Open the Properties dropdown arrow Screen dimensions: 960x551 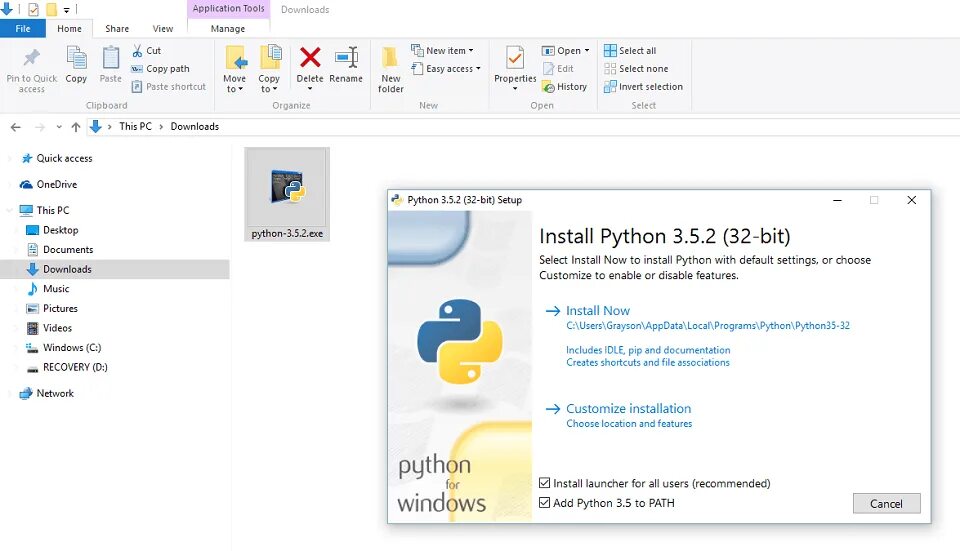pos(515,89)
